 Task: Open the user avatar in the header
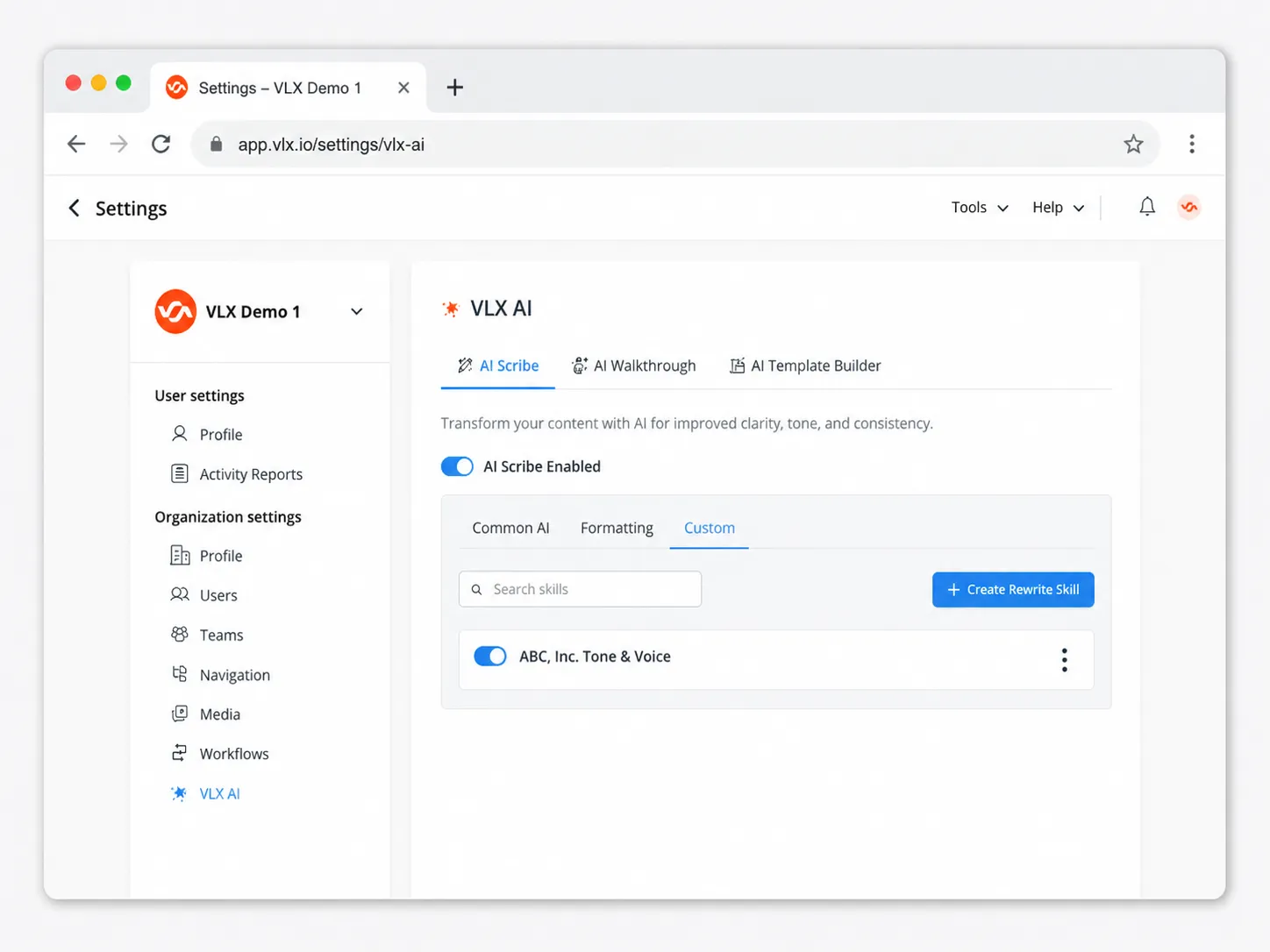click(x=1189, y=207)
